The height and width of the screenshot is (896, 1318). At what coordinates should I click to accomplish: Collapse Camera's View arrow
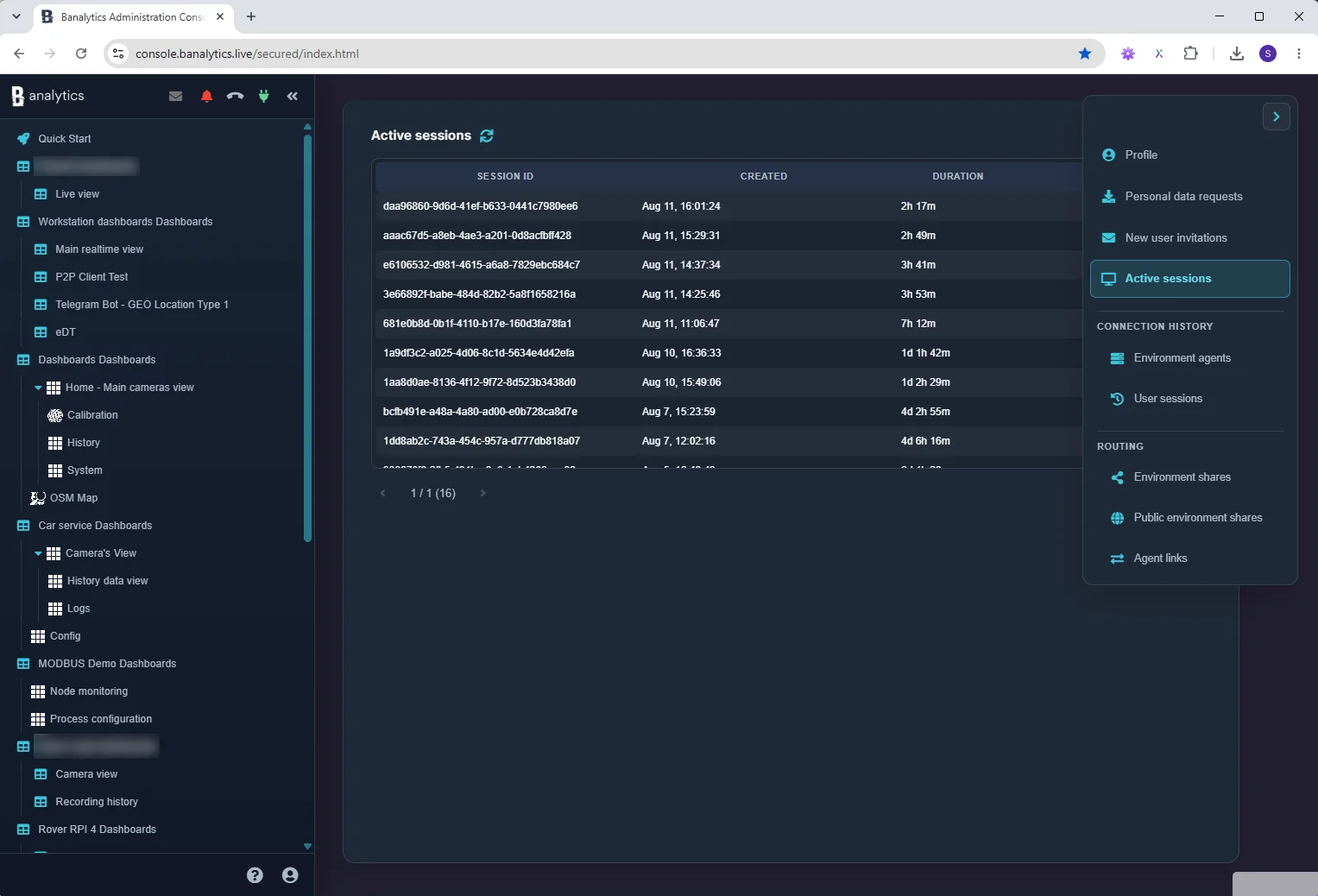[38, 553]
